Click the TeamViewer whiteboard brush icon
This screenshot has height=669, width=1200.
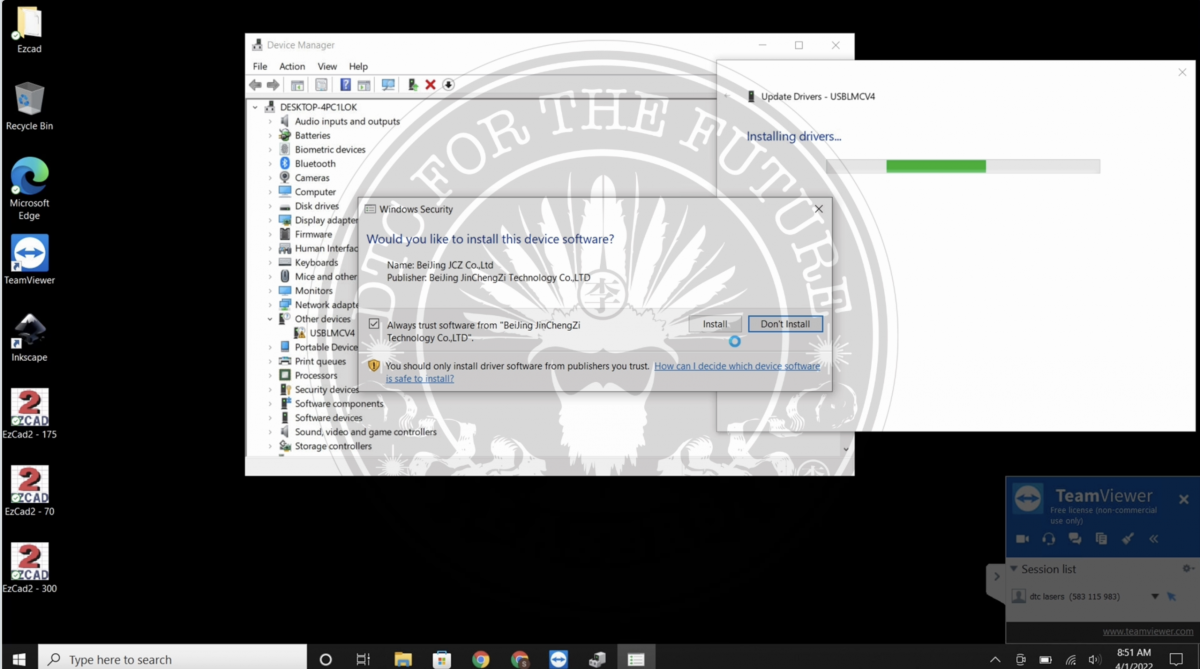(x=1127, y=538)
